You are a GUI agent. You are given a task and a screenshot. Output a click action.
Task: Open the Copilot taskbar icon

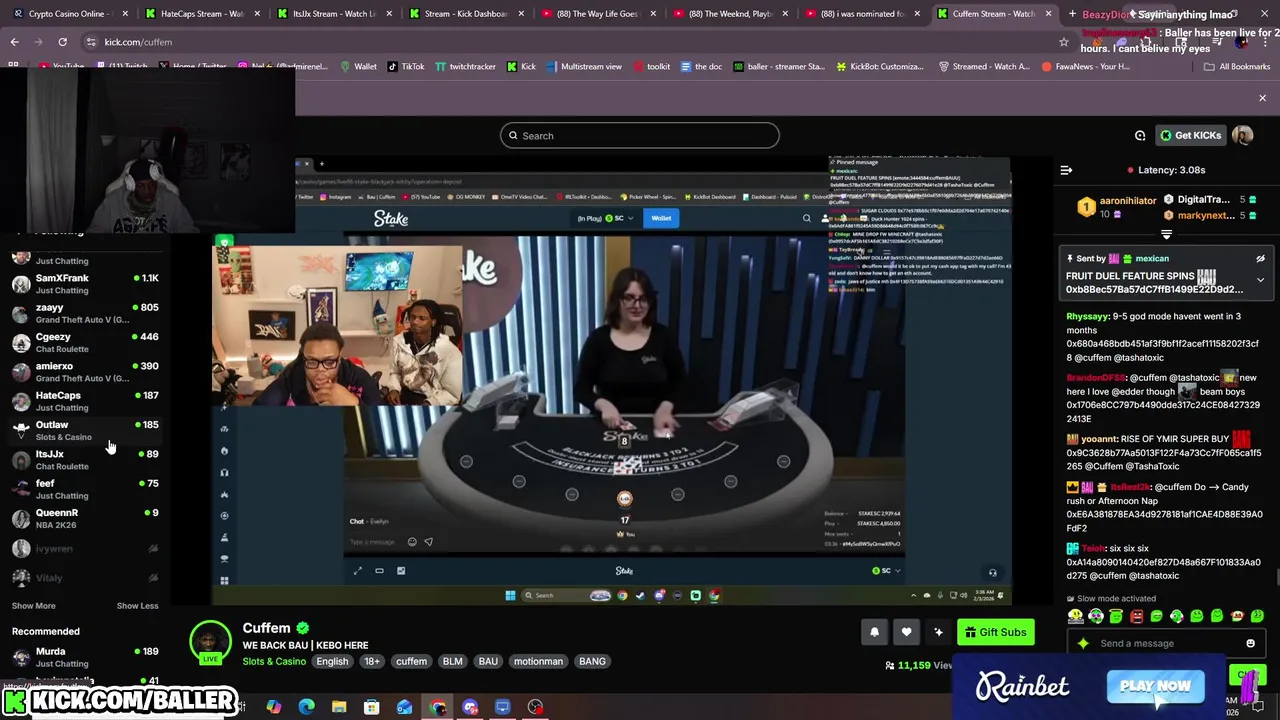(x=273, y=707)
